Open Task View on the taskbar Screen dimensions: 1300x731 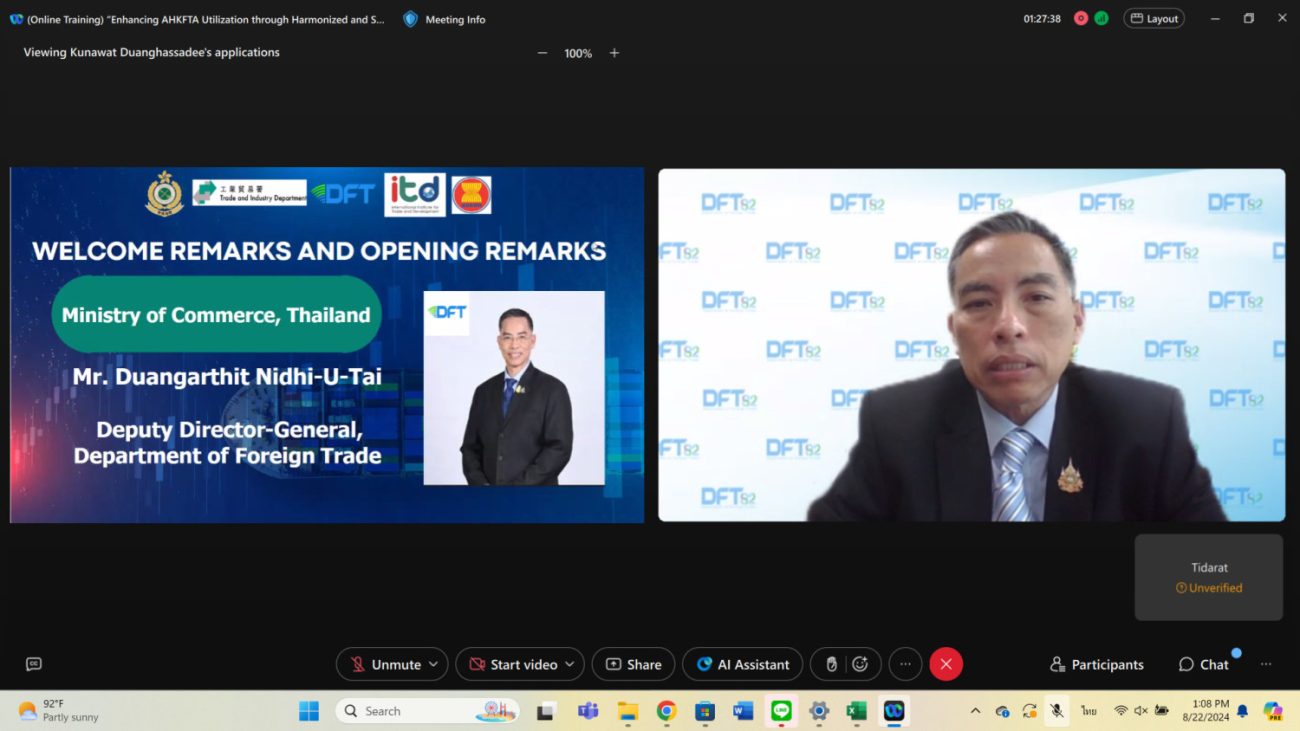tap(546, 711)
